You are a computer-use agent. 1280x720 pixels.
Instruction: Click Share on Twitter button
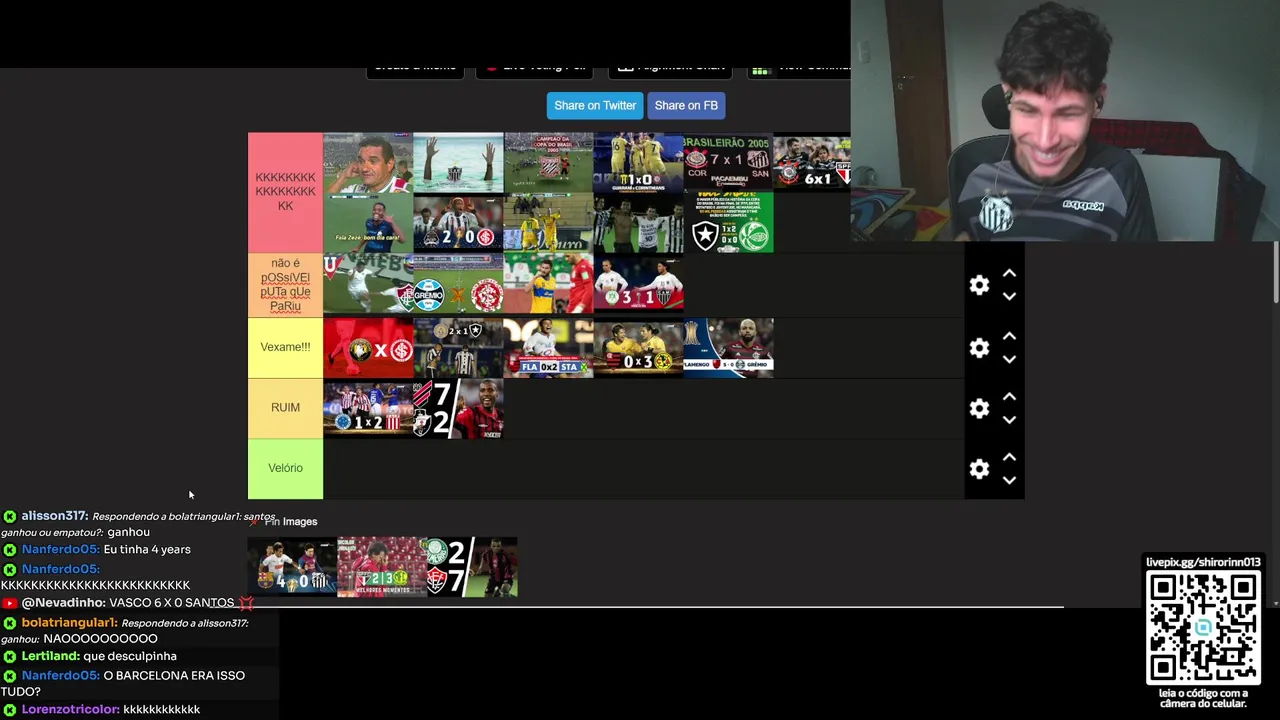coord(595,105)
